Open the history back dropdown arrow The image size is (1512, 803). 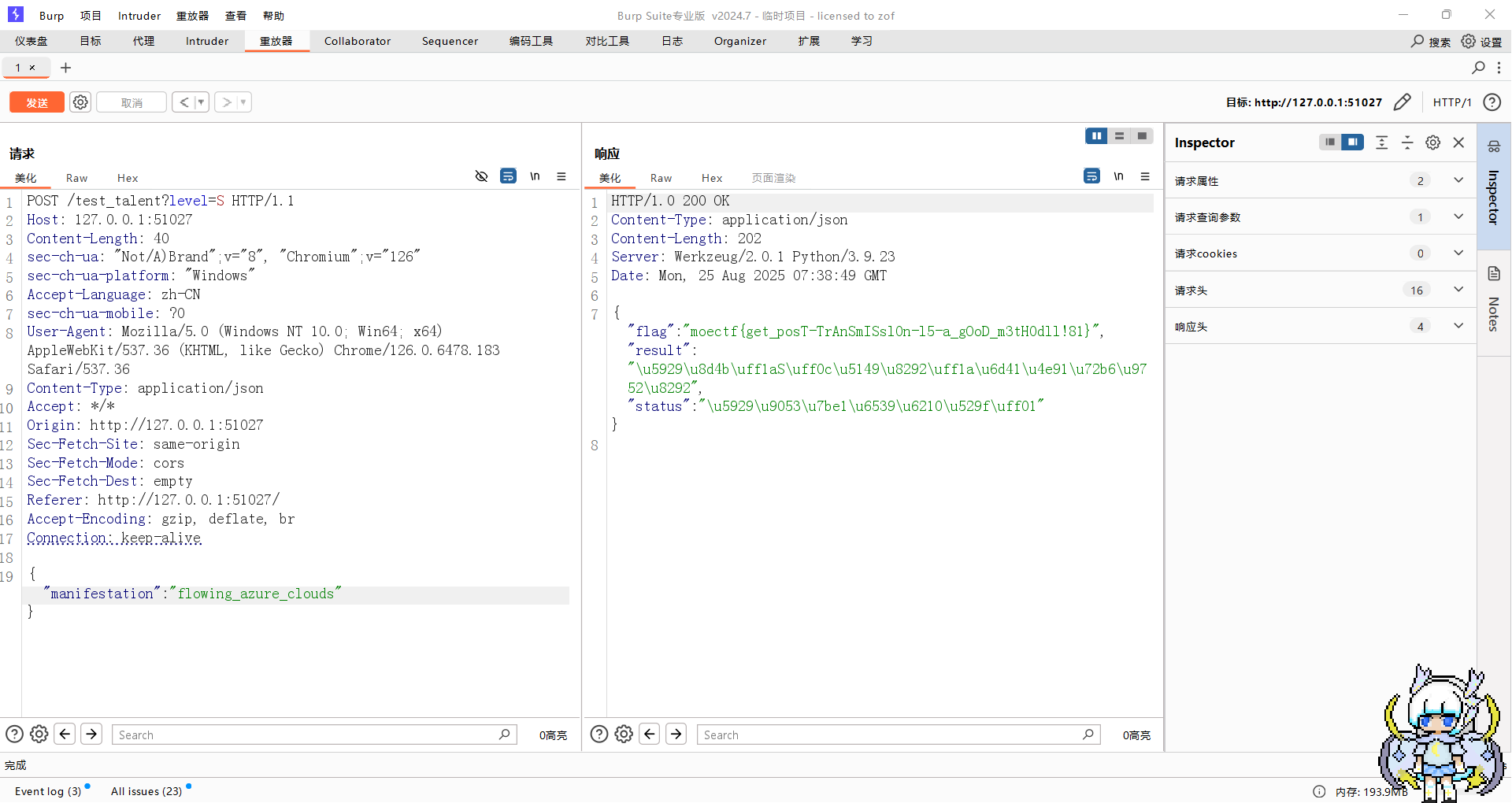tap(201, 102)
